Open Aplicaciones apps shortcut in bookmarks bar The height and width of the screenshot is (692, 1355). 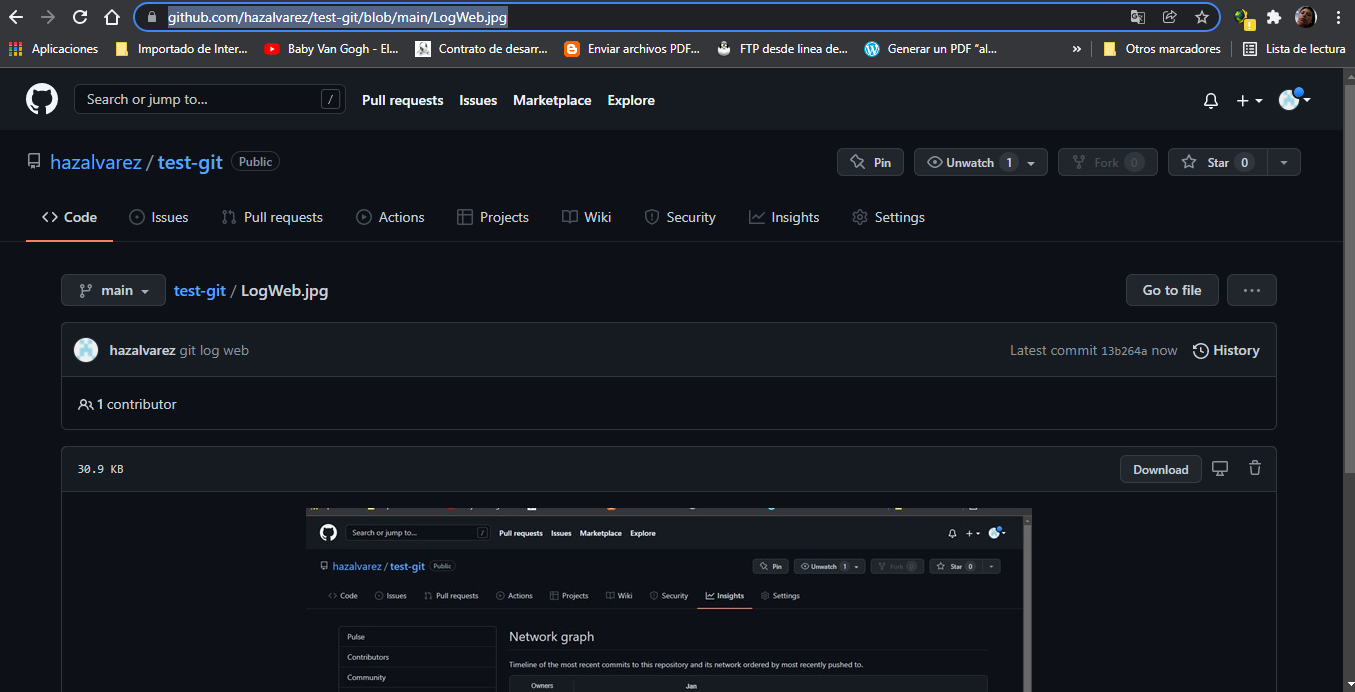pos(54,48)
